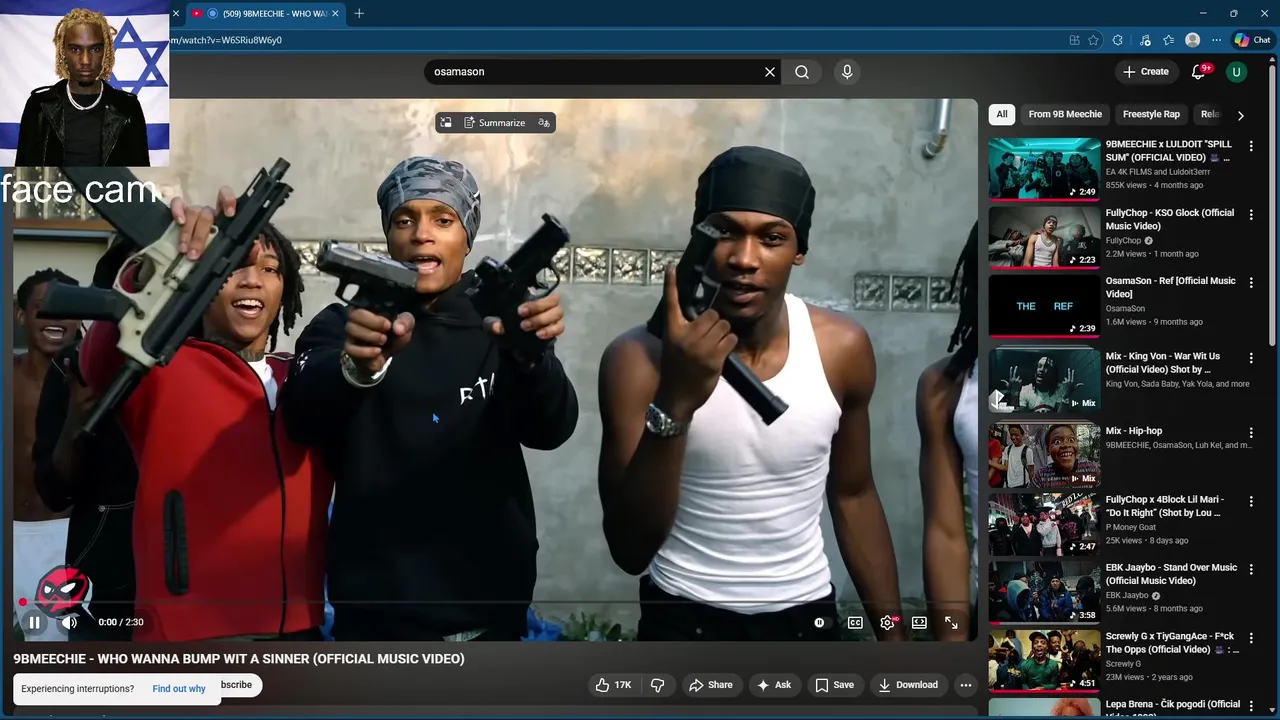Pause the video with the player pause button

click(34, 622)
